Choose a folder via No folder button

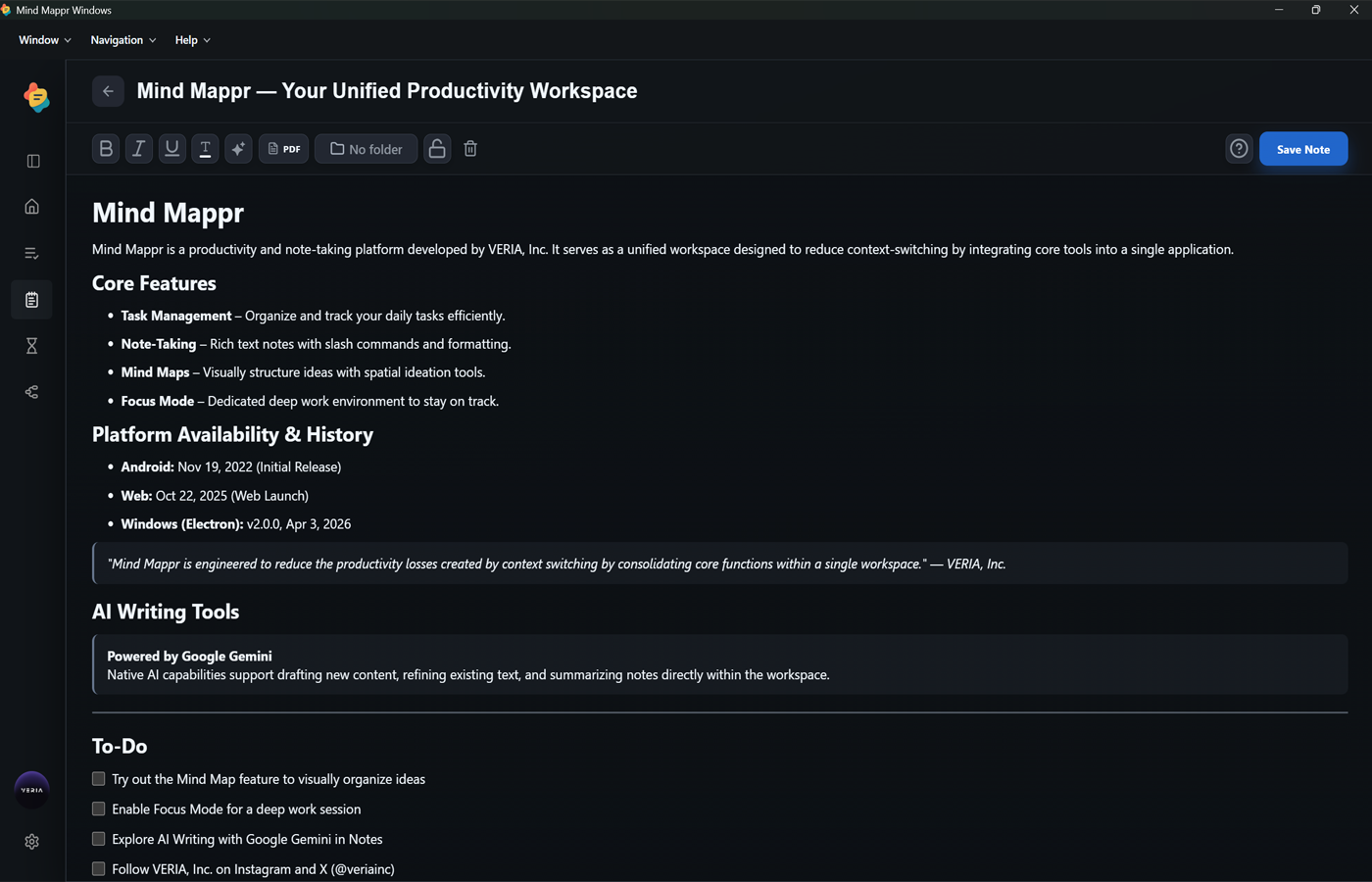[366, 149]
